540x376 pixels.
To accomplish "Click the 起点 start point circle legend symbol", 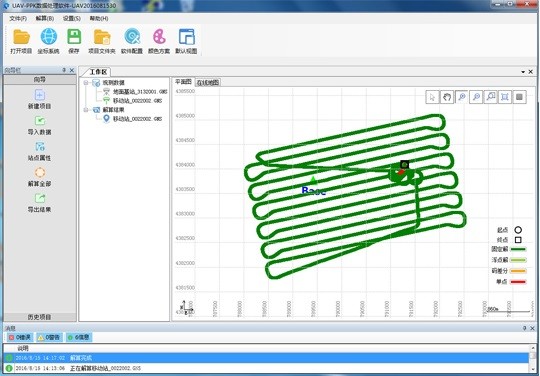I will (518, 230).
